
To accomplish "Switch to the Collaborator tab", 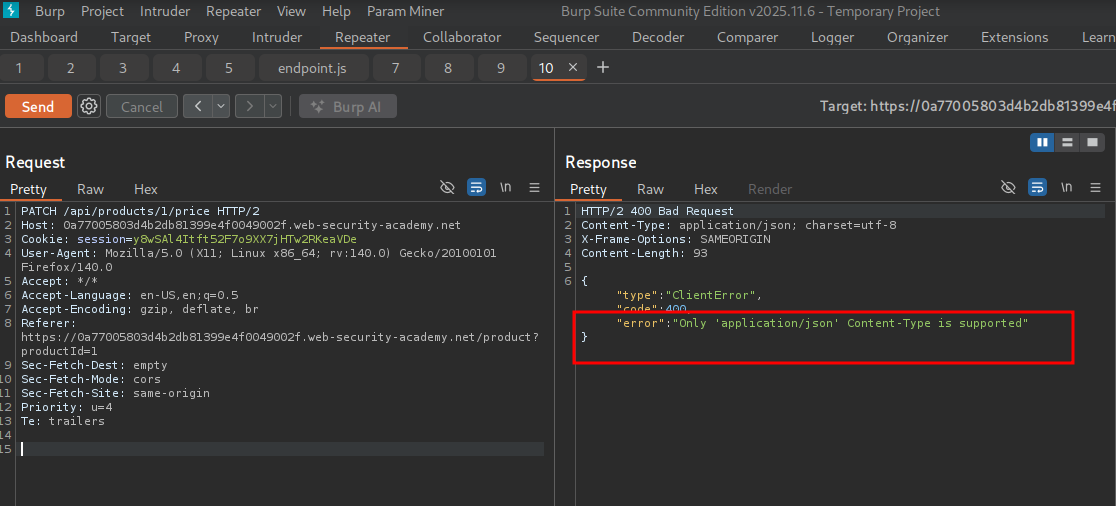I will tap(462, 38).
